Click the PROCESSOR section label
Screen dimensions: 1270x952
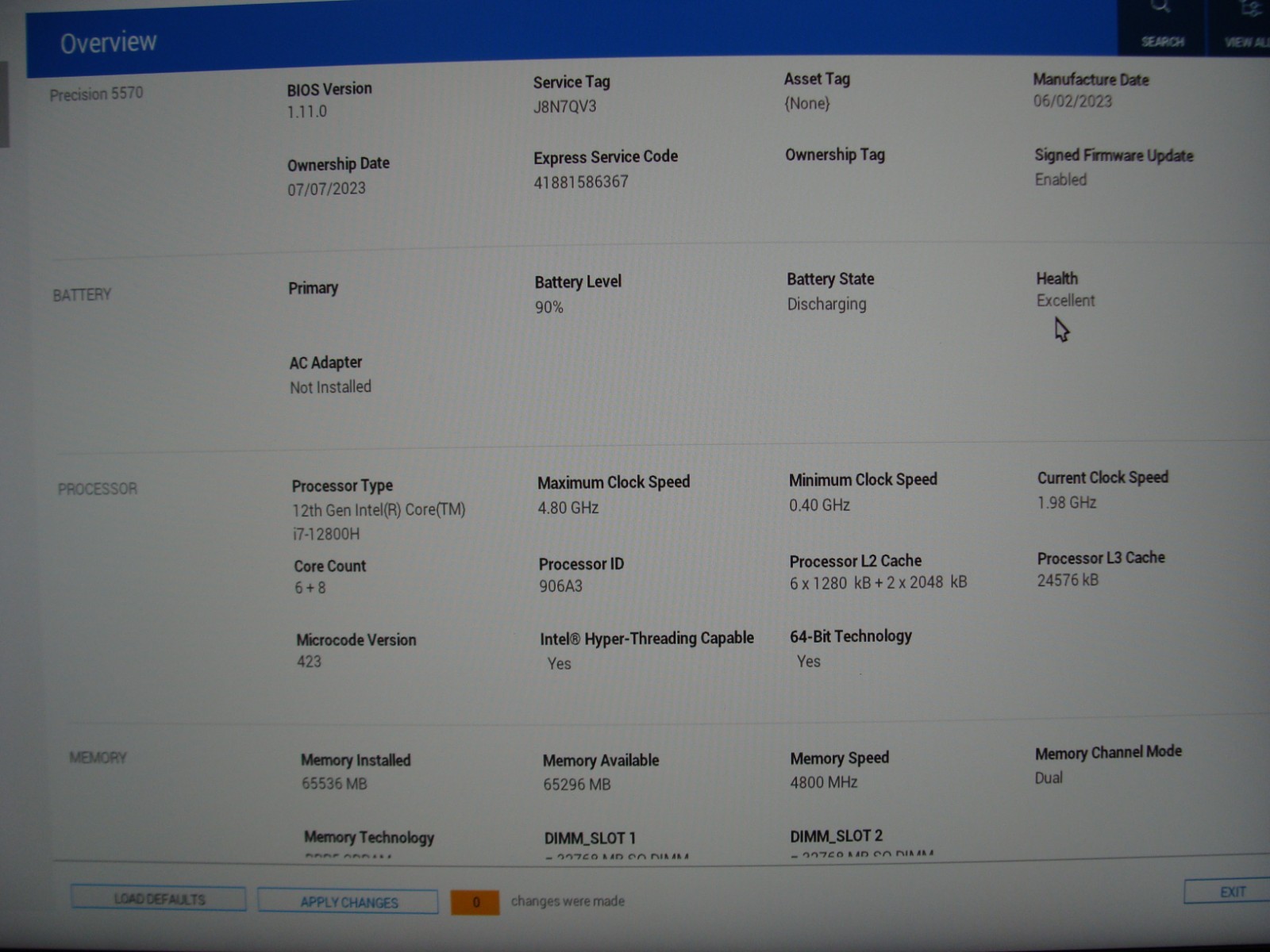(x=98, y=489)
